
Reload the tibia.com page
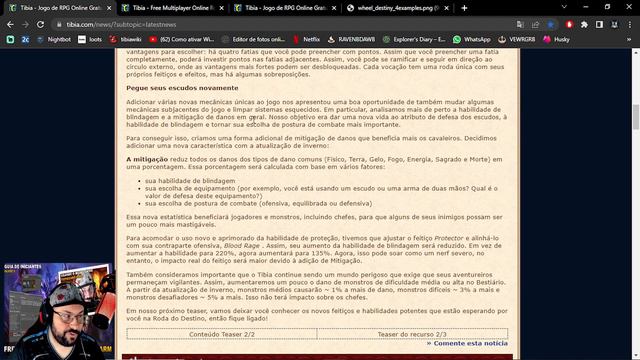40,24
